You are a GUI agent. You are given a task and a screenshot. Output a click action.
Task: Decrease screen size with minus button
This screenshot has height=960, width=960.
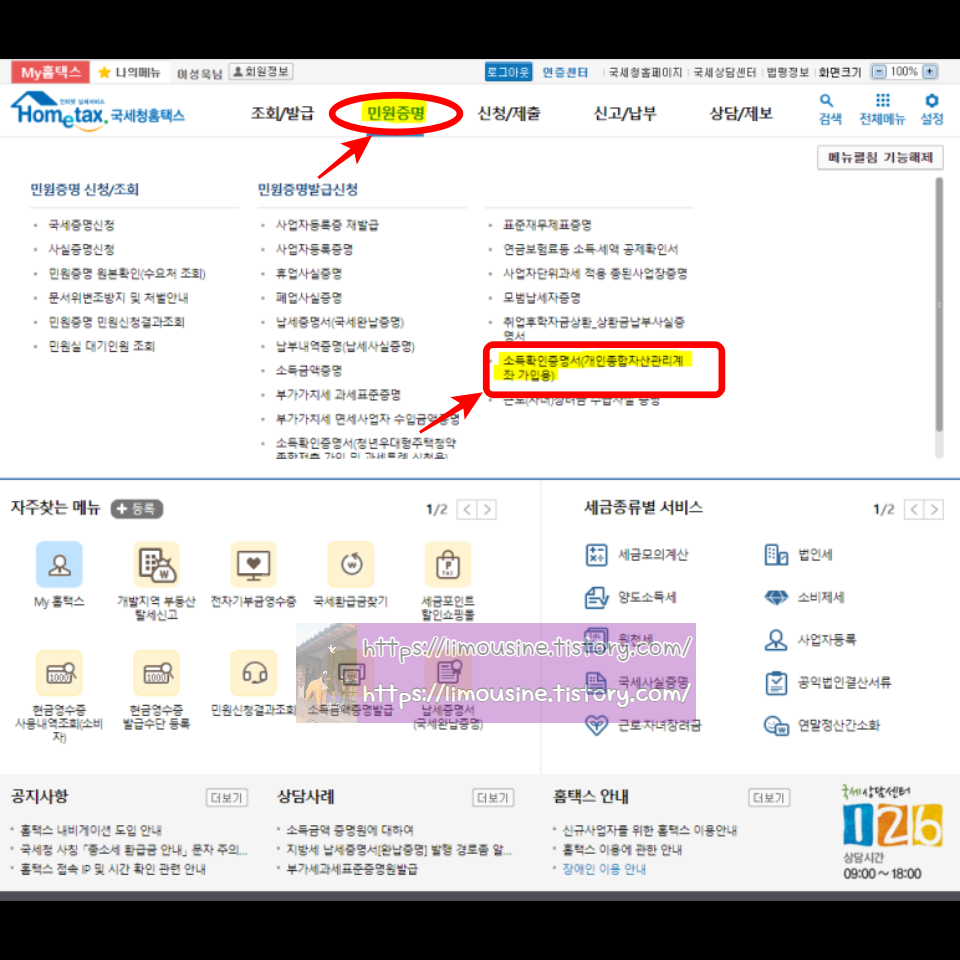[879, 72]
